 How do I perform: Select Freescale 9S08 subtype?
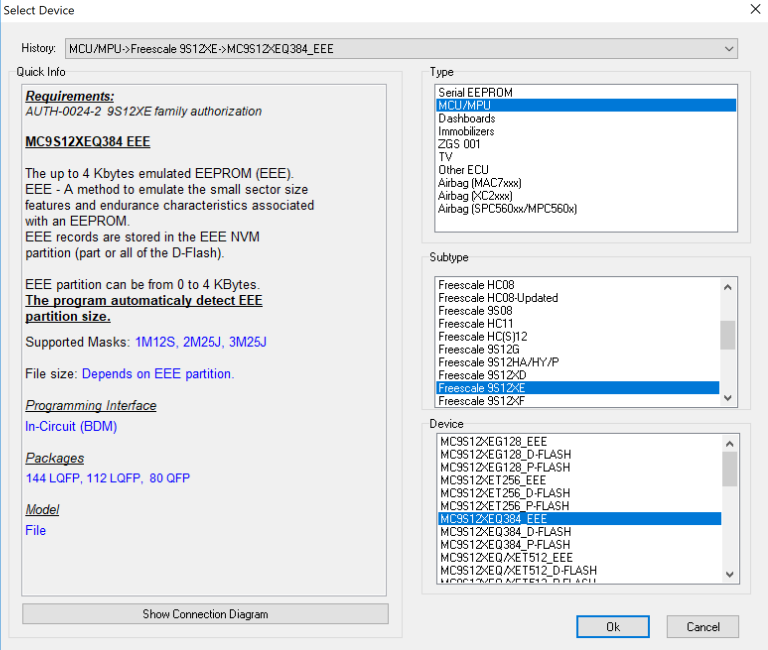(577, 311)
